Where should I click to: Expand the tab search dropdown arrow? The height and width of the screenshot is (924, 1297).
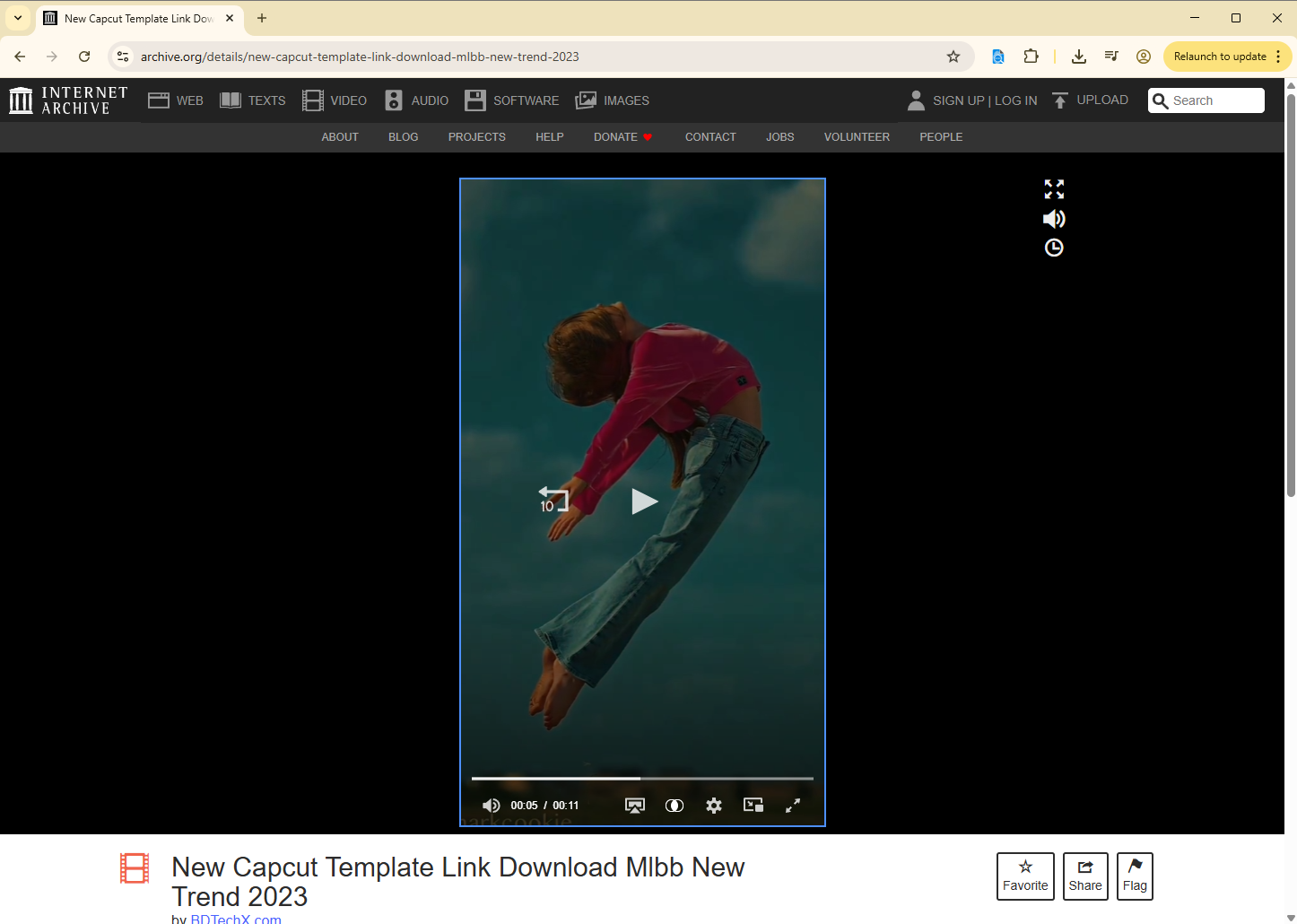(18, 18)
